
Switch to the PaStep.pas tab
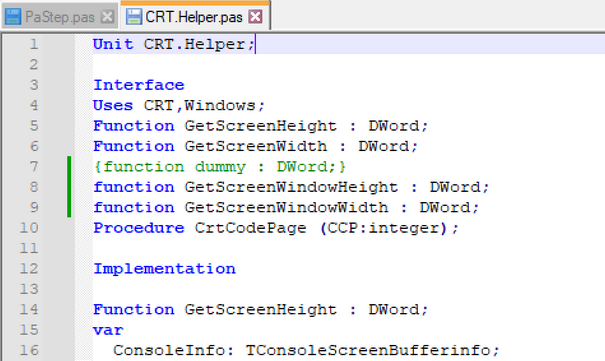click(x=59, y=17)
